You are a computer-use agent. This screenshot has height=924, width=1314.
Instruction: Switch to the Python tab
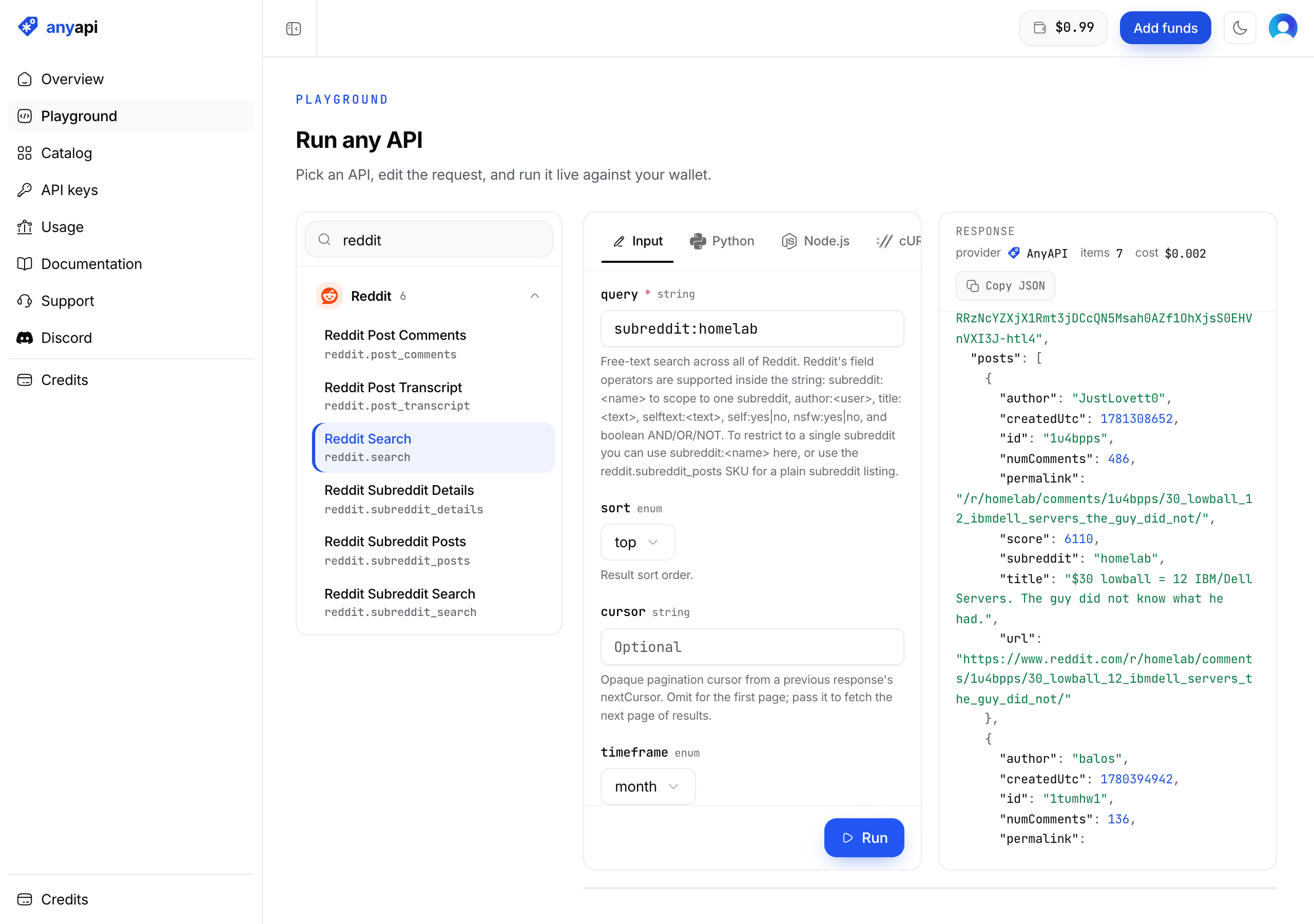coord(722,241)
